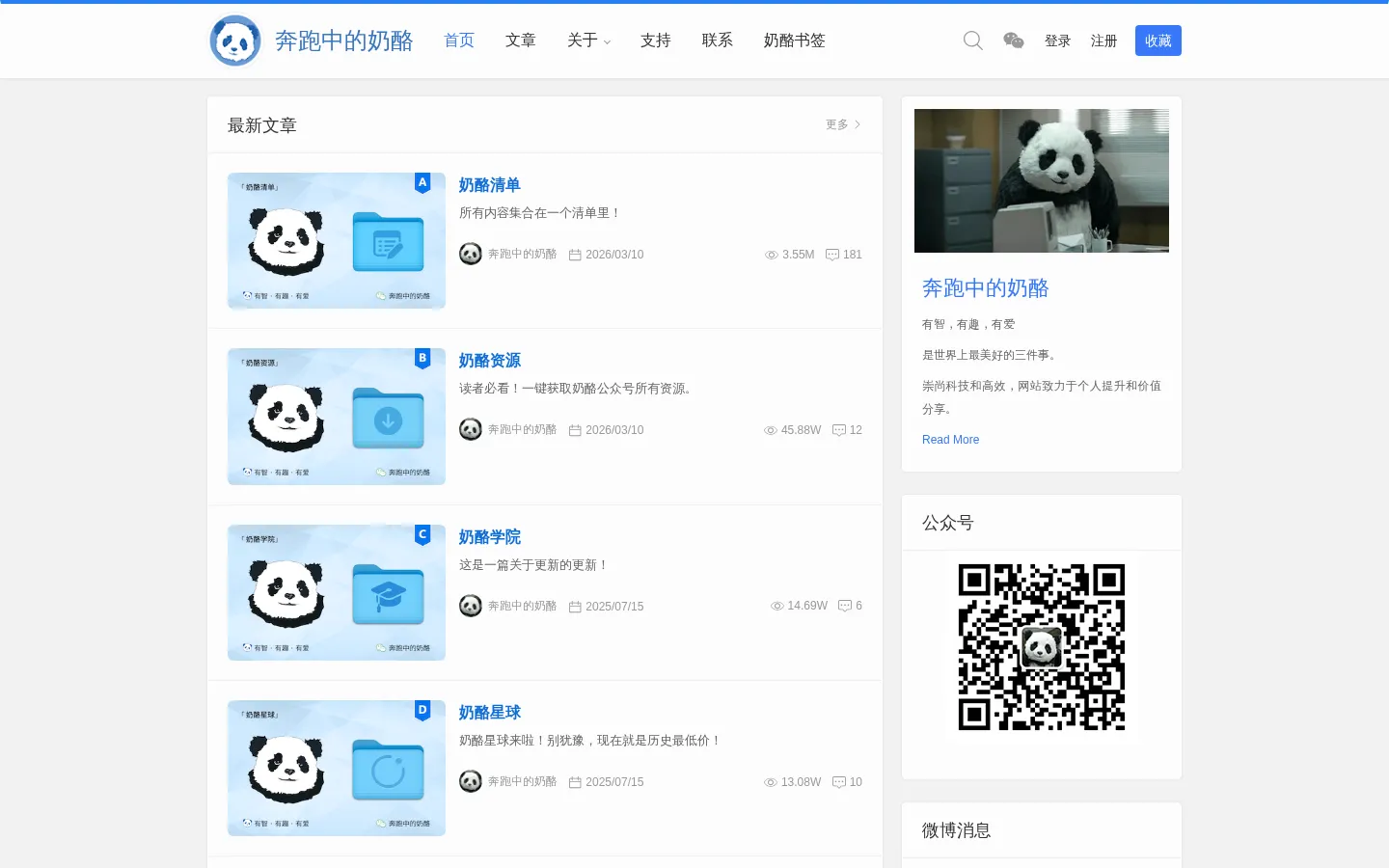Click the panda site logo
The height and width of the screenshot is (868, 1389).
click(235, 41)
